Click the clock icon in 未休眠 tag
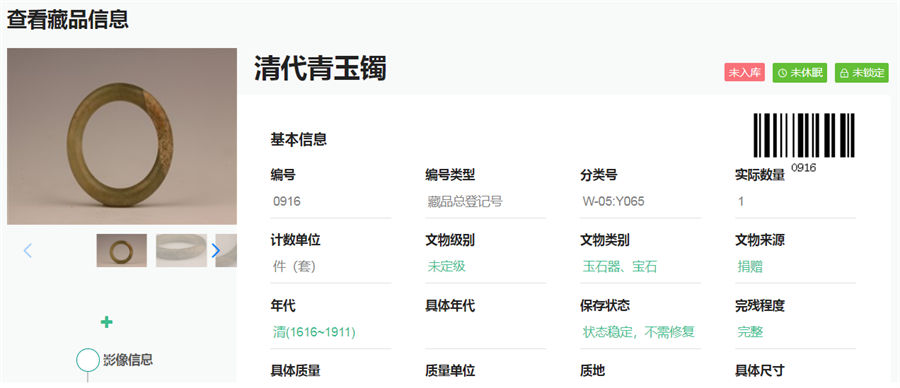The width and height of the screenshot is (900, 388). [x=782, y=73]
